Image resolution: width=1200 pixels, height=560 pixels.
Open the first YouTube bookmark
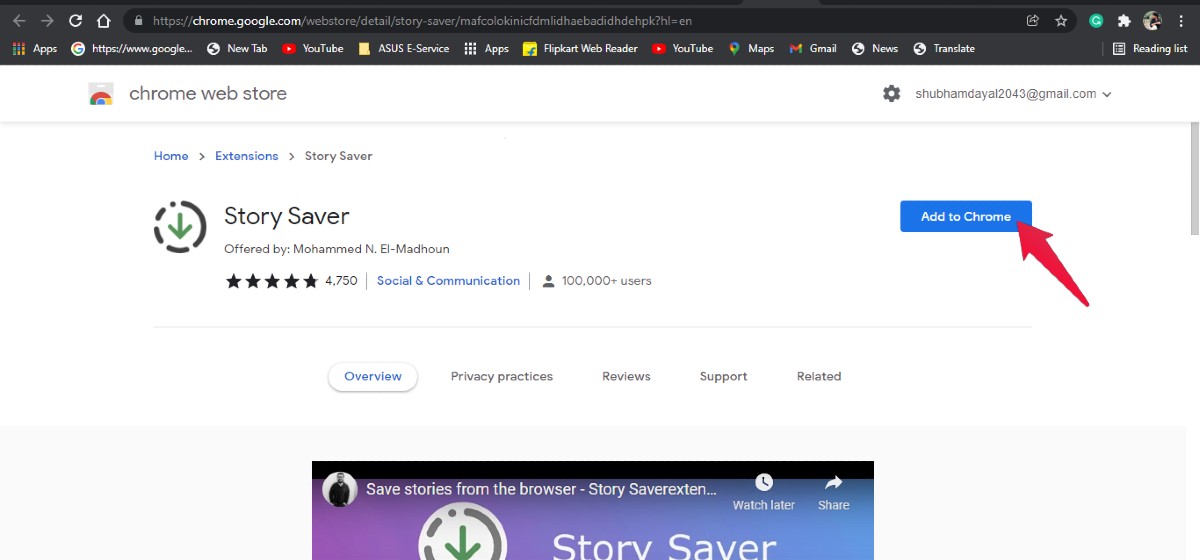coord(312,48)
